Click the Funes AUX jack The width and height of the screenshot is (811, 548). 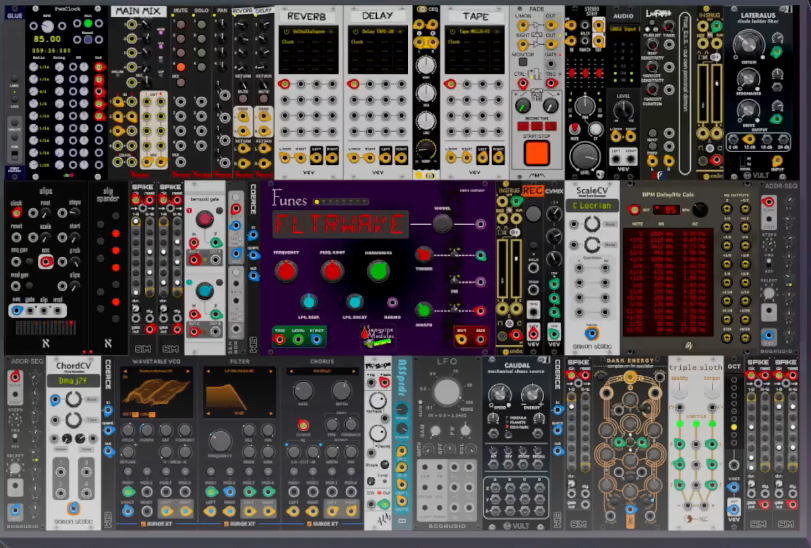pos(480,340)
